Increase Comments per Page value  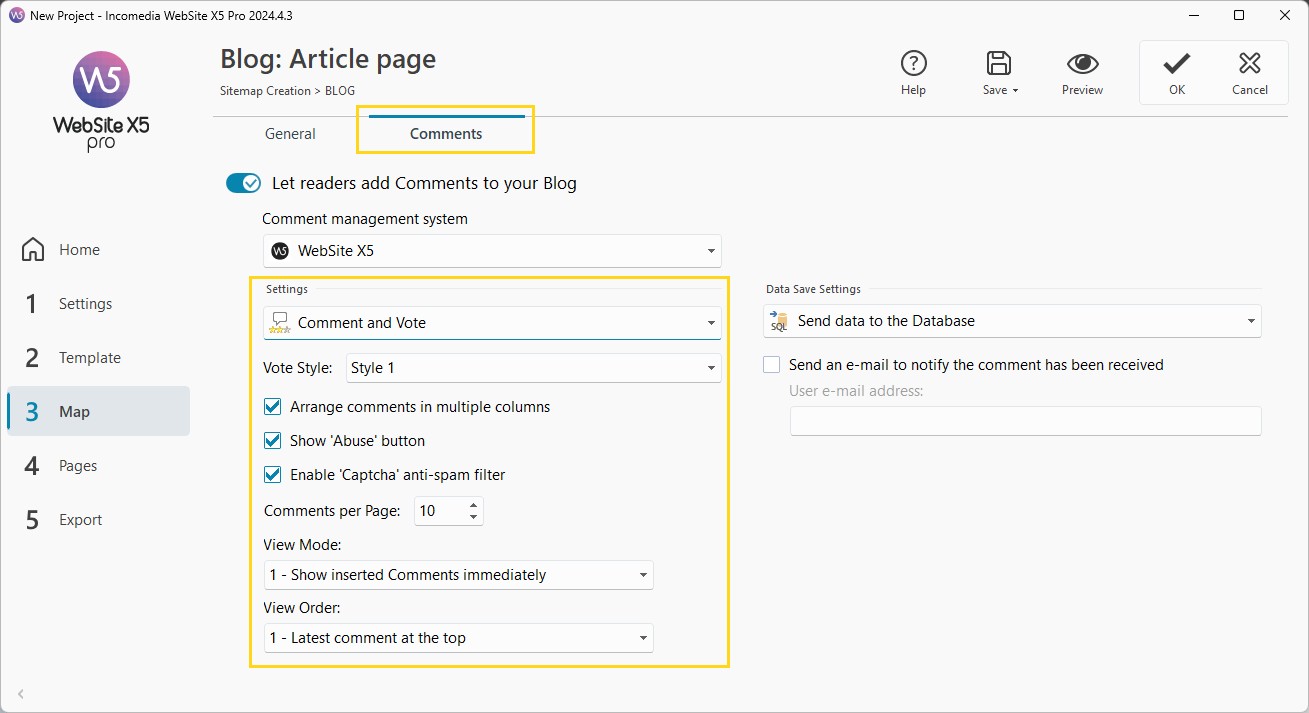(474, 504)
